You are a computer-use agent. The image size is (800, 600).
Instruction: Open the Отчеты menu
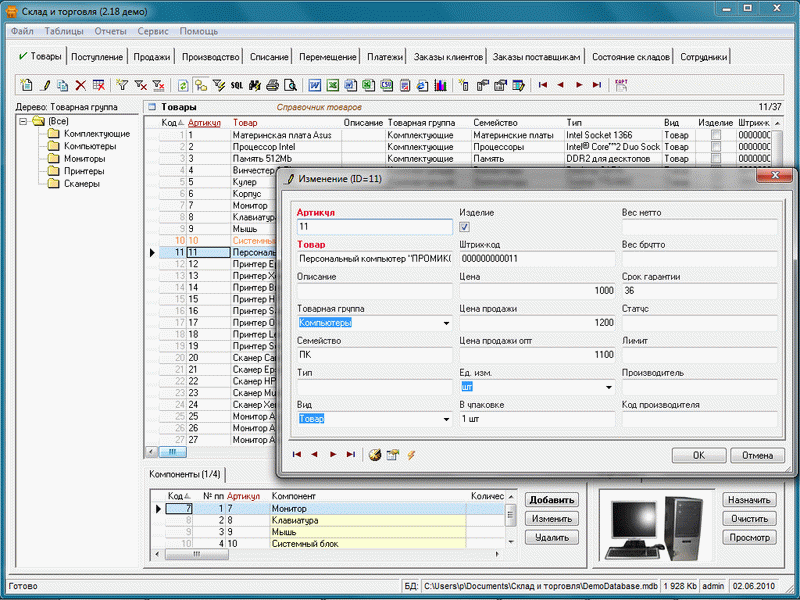[x=110, y=32]
